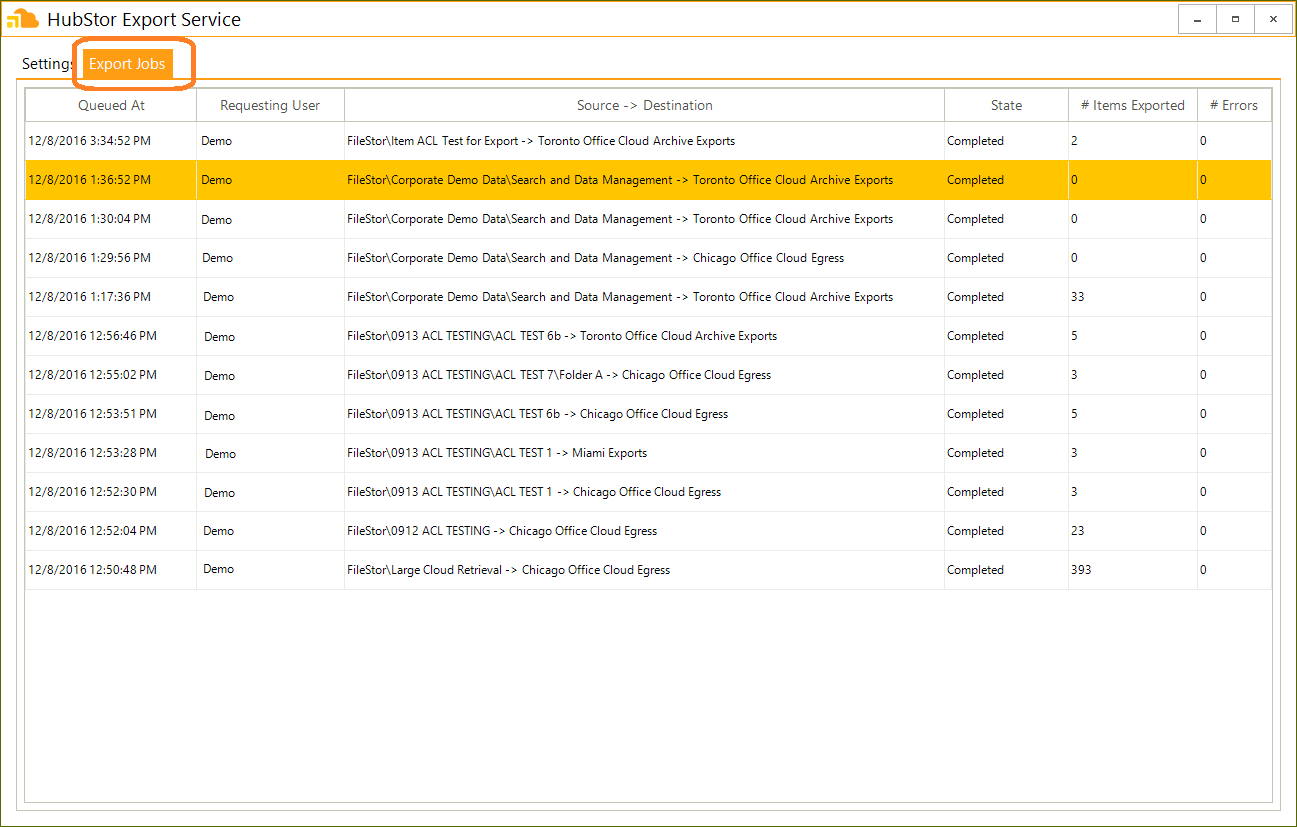This screenshot has width=1297, height=827.
Task: Select error count in the 3:34:52 PM row
Action: [1203, 141]
